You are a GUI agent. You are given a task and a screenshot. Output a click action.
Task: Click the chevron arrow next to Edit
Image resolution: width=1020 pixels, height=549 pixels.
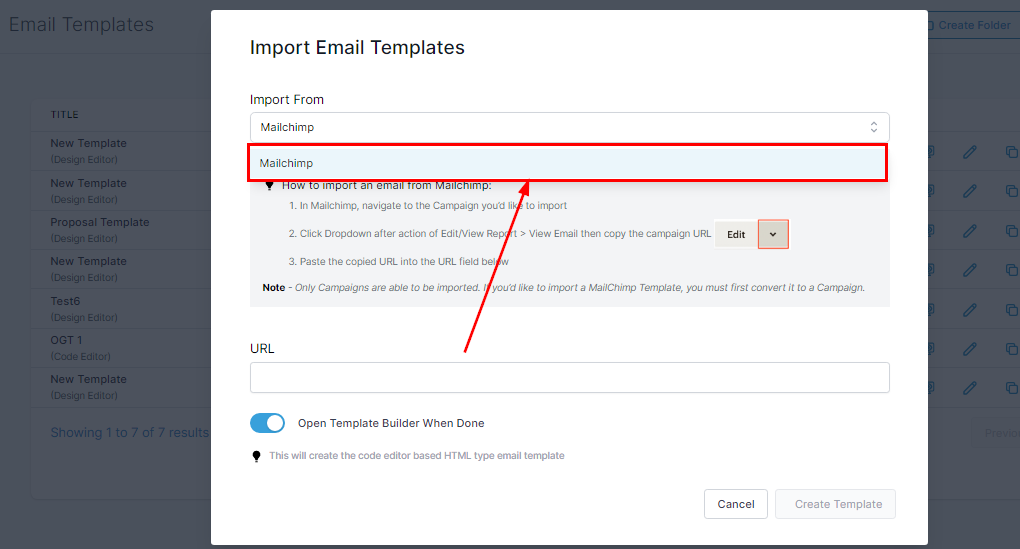click(x=773, y=234)
